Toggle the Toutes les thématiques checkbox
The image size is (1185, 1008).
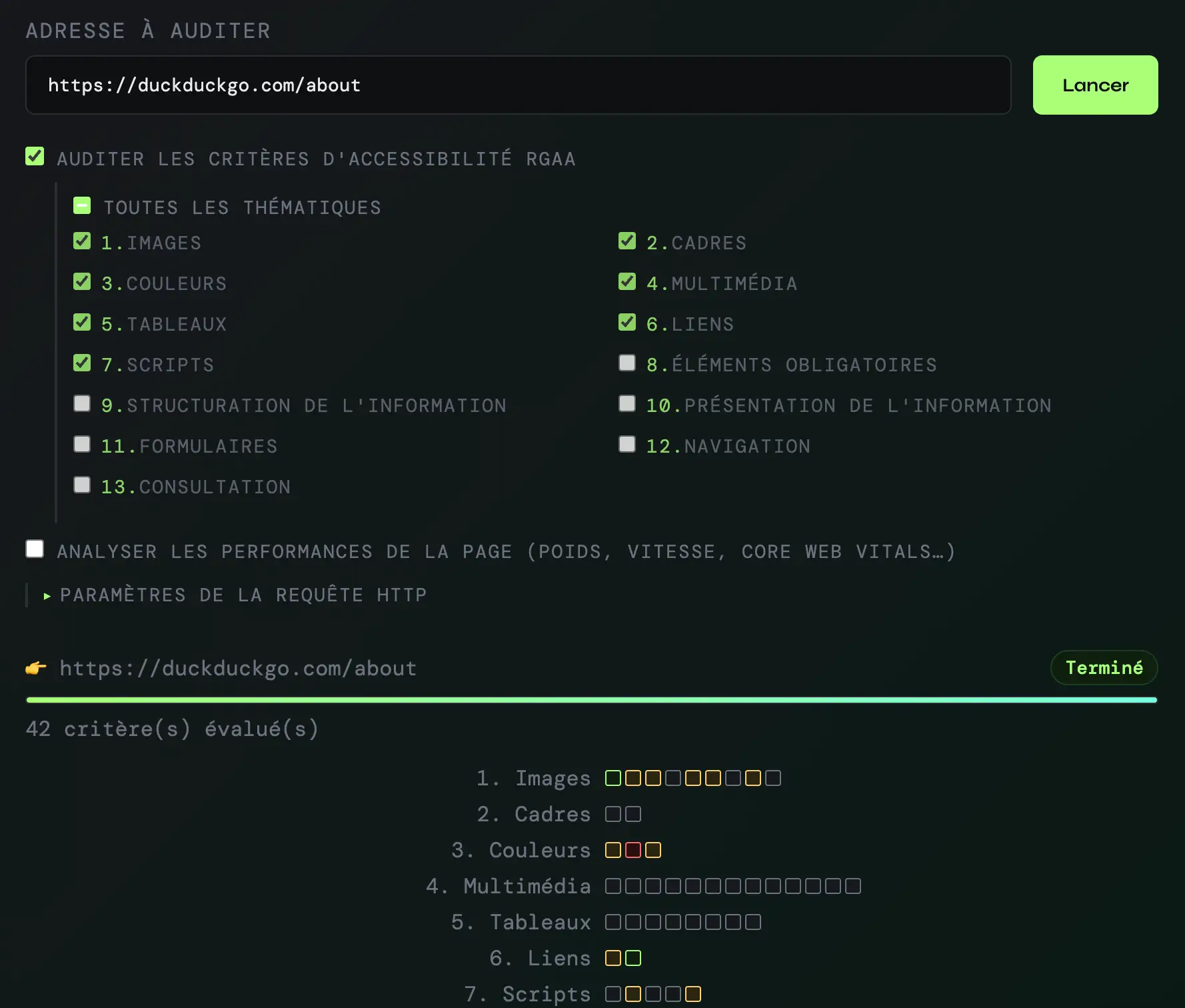82,205
